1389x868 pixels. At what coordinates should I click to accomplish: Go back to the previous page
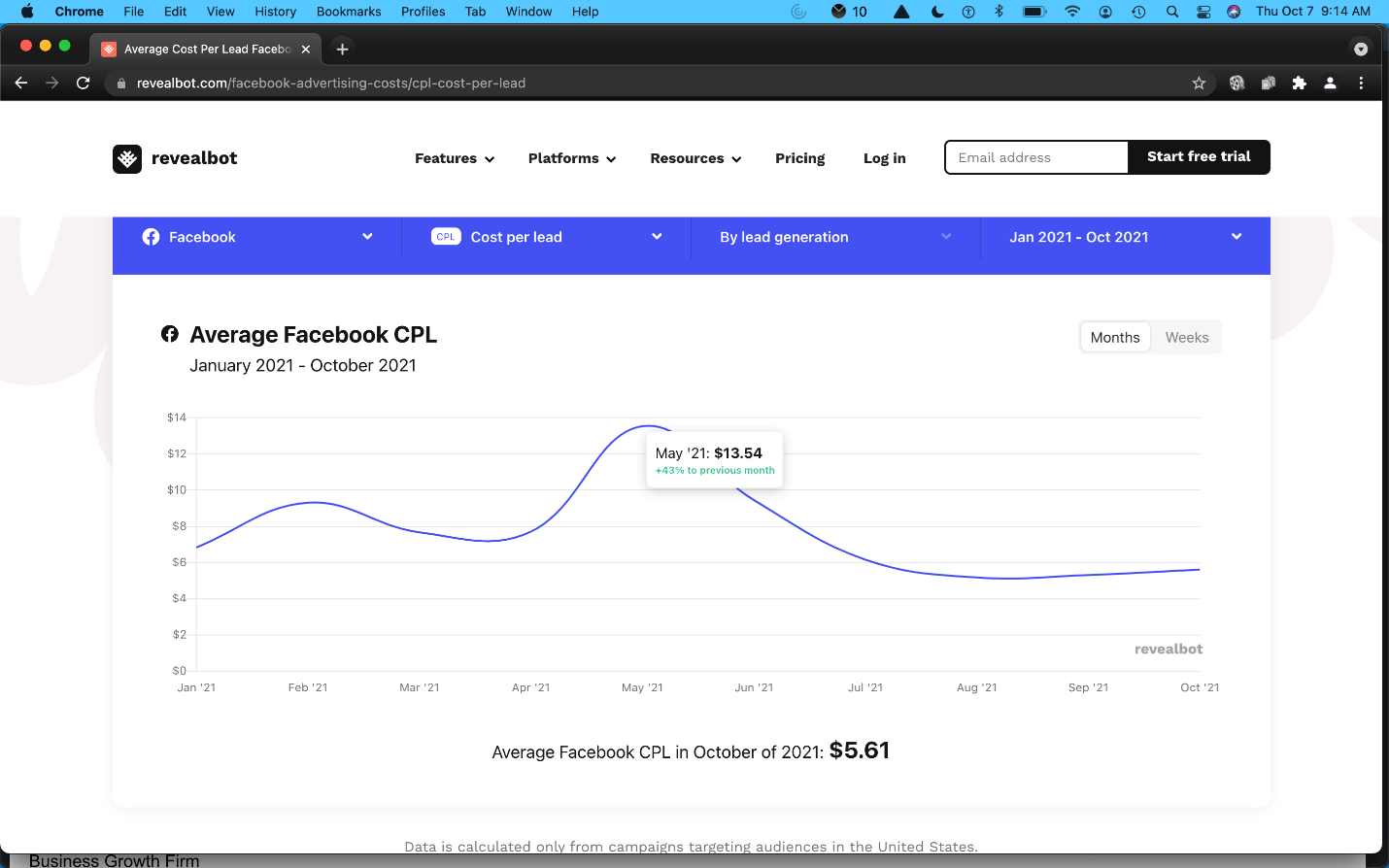click(x=21, y=83)
